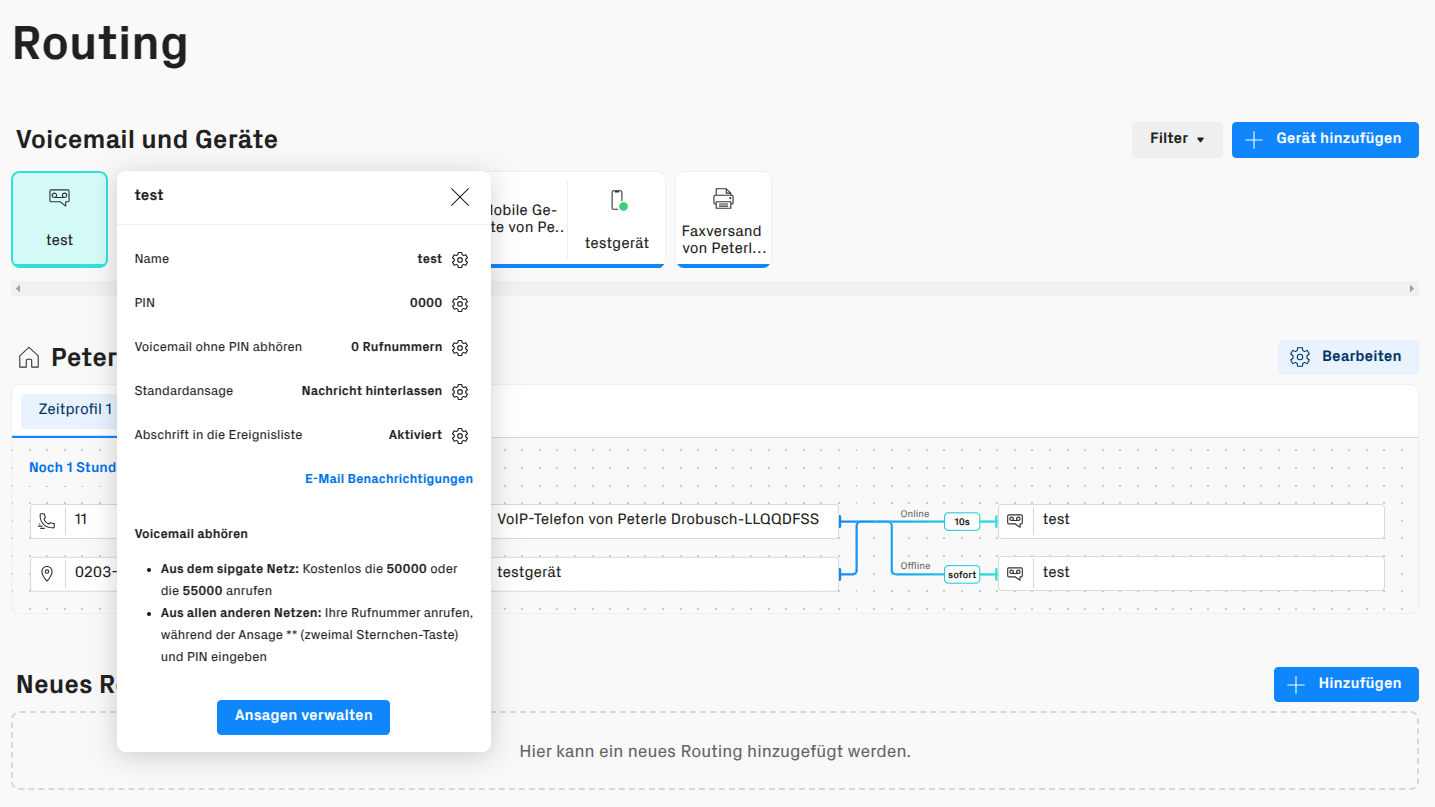Screen dimensions: 1435x807
Task: Click Hinzufügen for new routing
Action: [x=1346, y=684]
